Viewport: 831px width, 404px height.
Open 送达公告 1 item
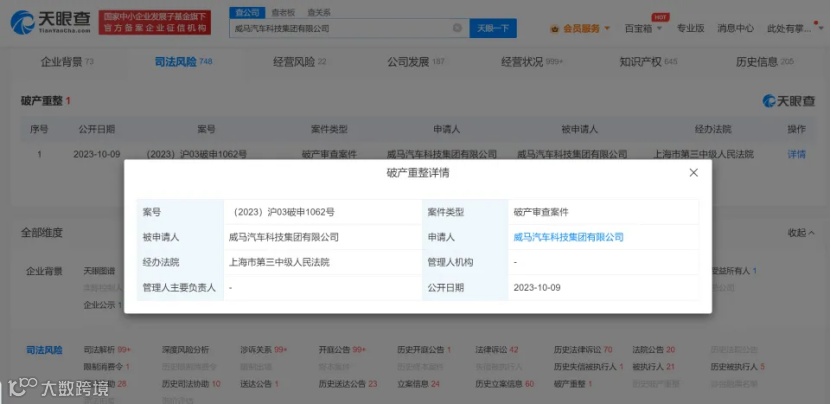[259, 383]
